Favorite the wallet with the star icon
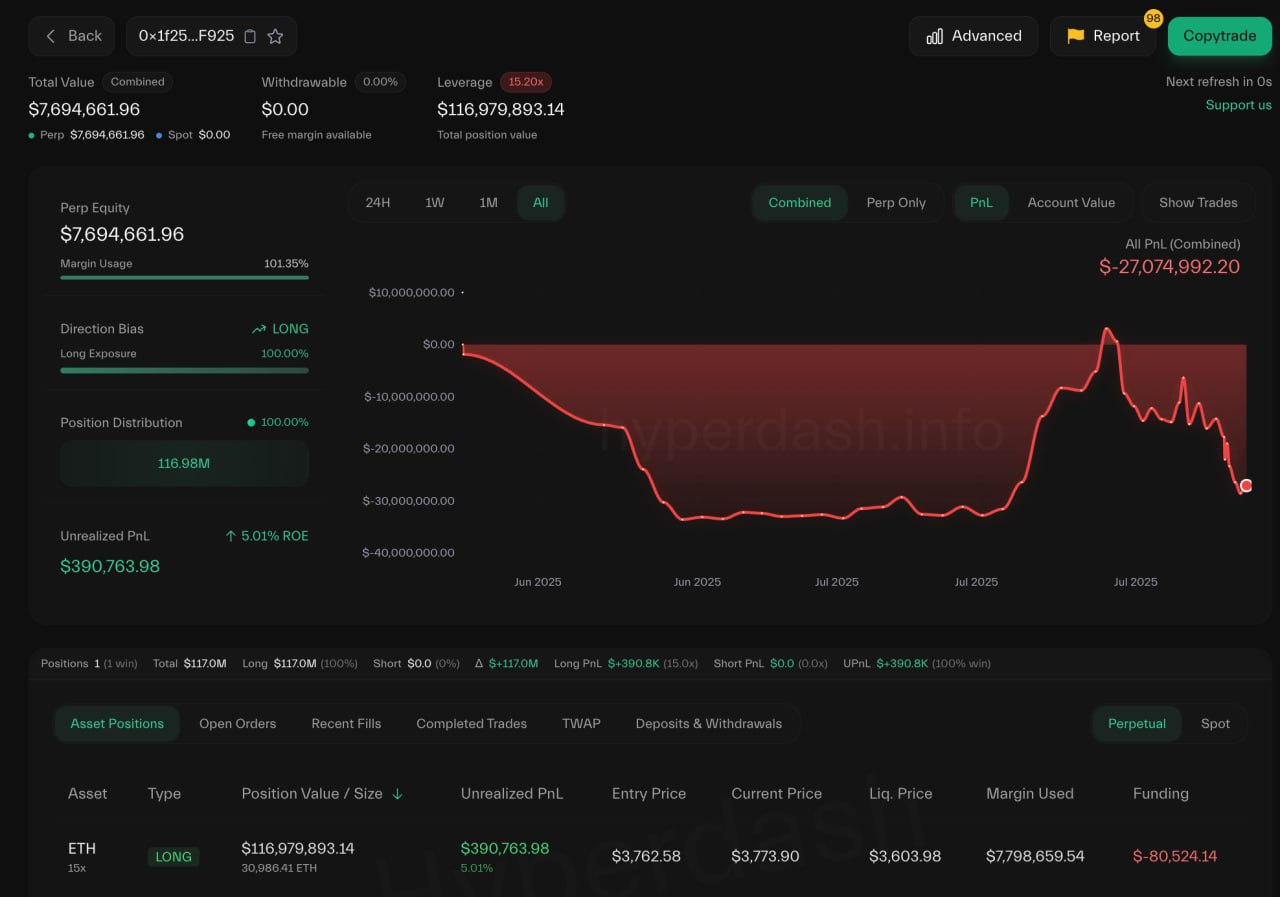 275,36
